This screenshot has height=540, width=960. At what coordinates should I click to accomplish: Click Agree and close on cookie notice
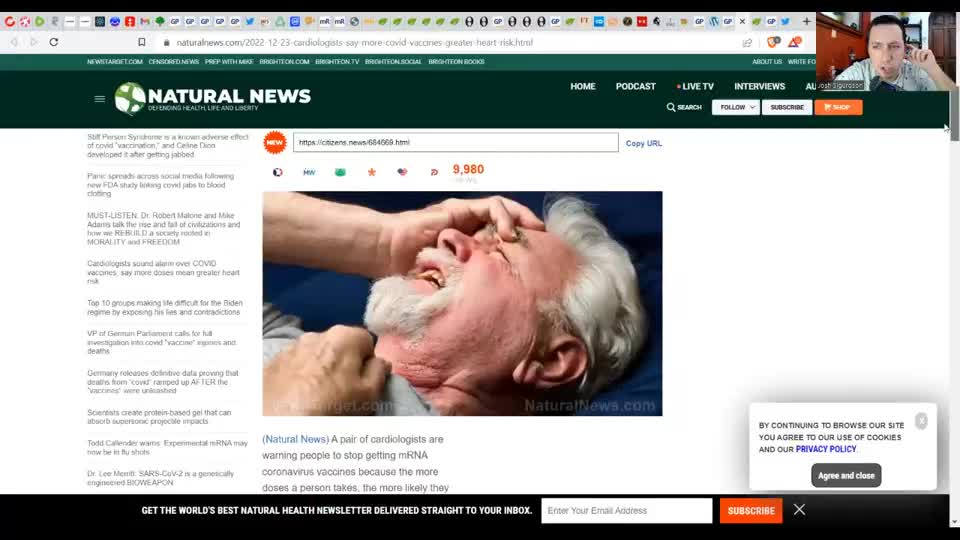(x=846, y=475)
